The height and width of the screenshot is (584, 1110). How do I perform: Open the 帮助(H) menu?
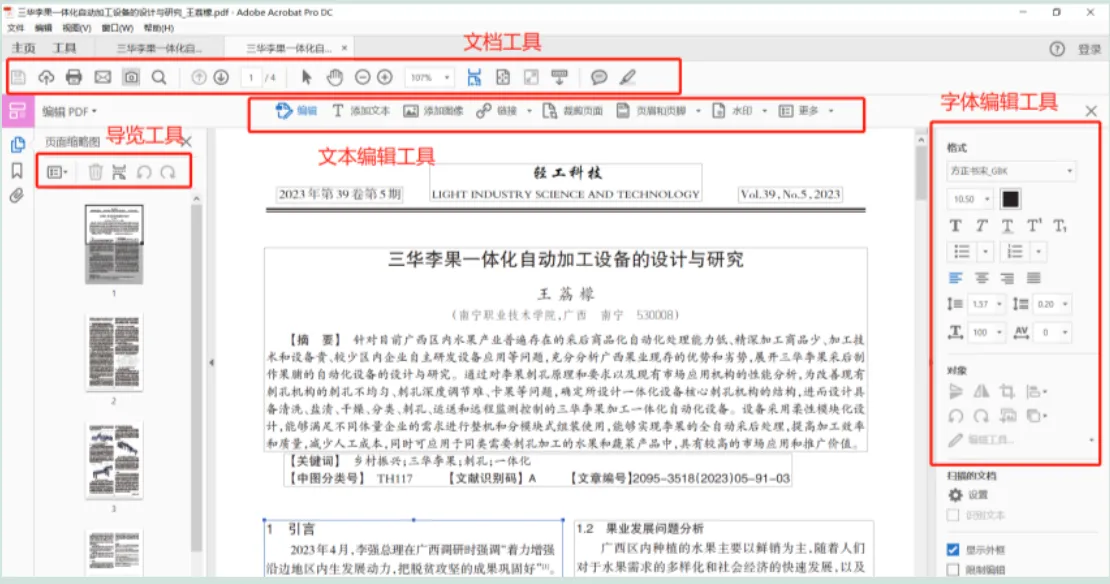[159, 28]
